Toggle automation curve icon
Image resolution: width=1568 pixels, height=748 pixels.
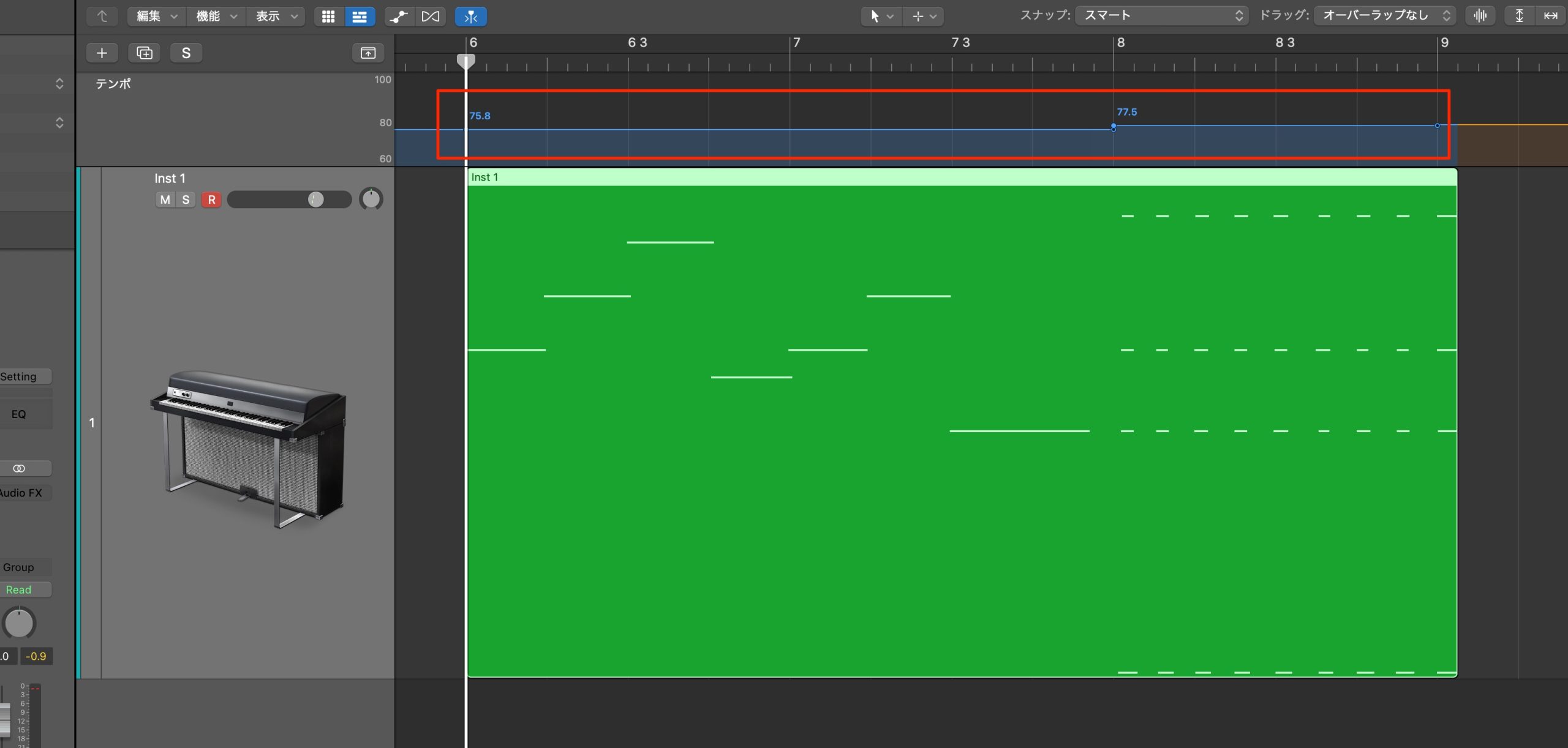coord(399,17)
